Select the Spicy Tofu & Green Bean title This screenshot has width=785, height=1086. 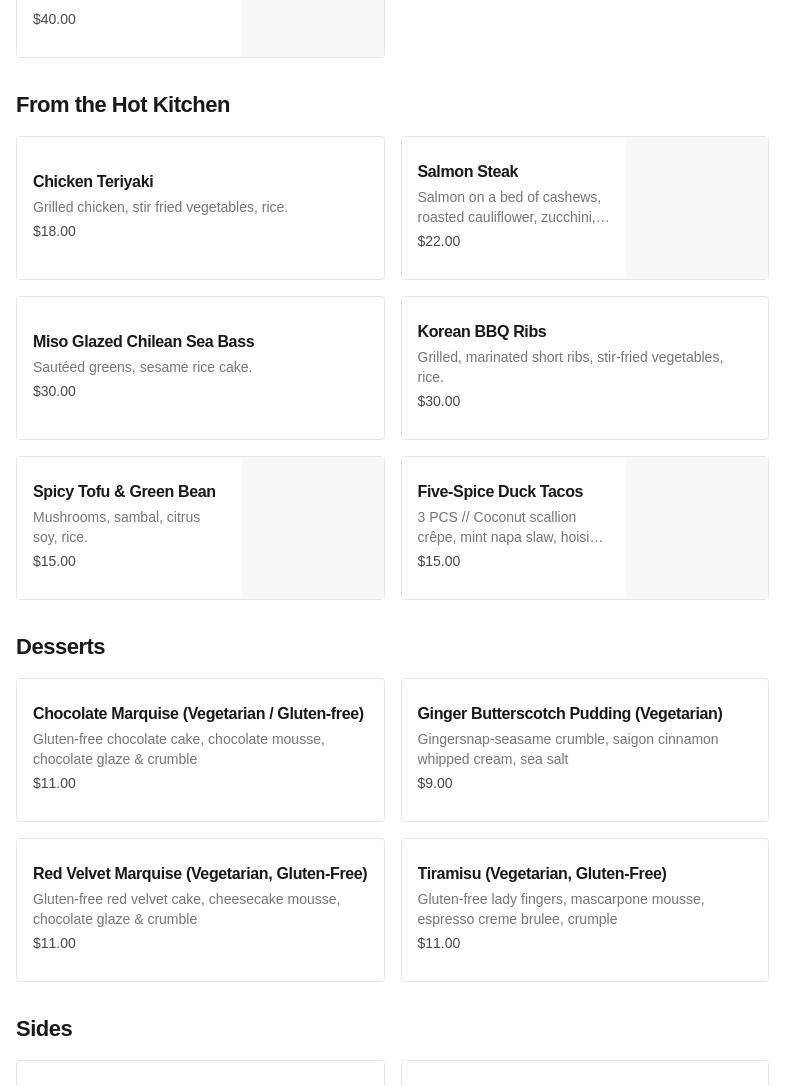(x=124, y=491)
